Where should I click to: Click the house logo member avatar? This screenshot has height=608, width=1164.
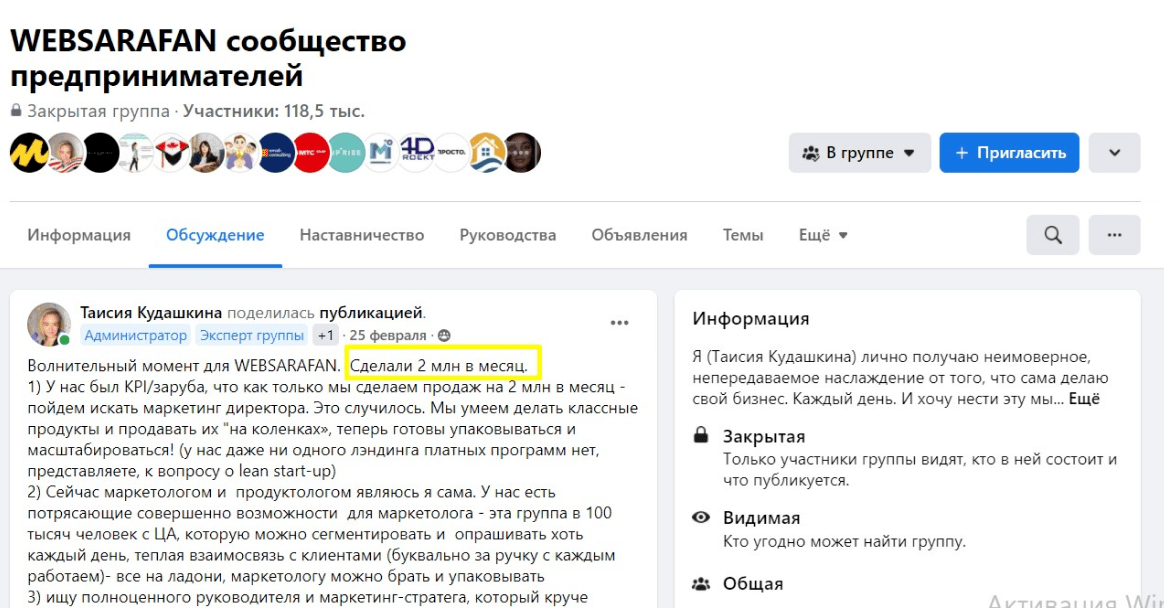click(x=487, y=153)
